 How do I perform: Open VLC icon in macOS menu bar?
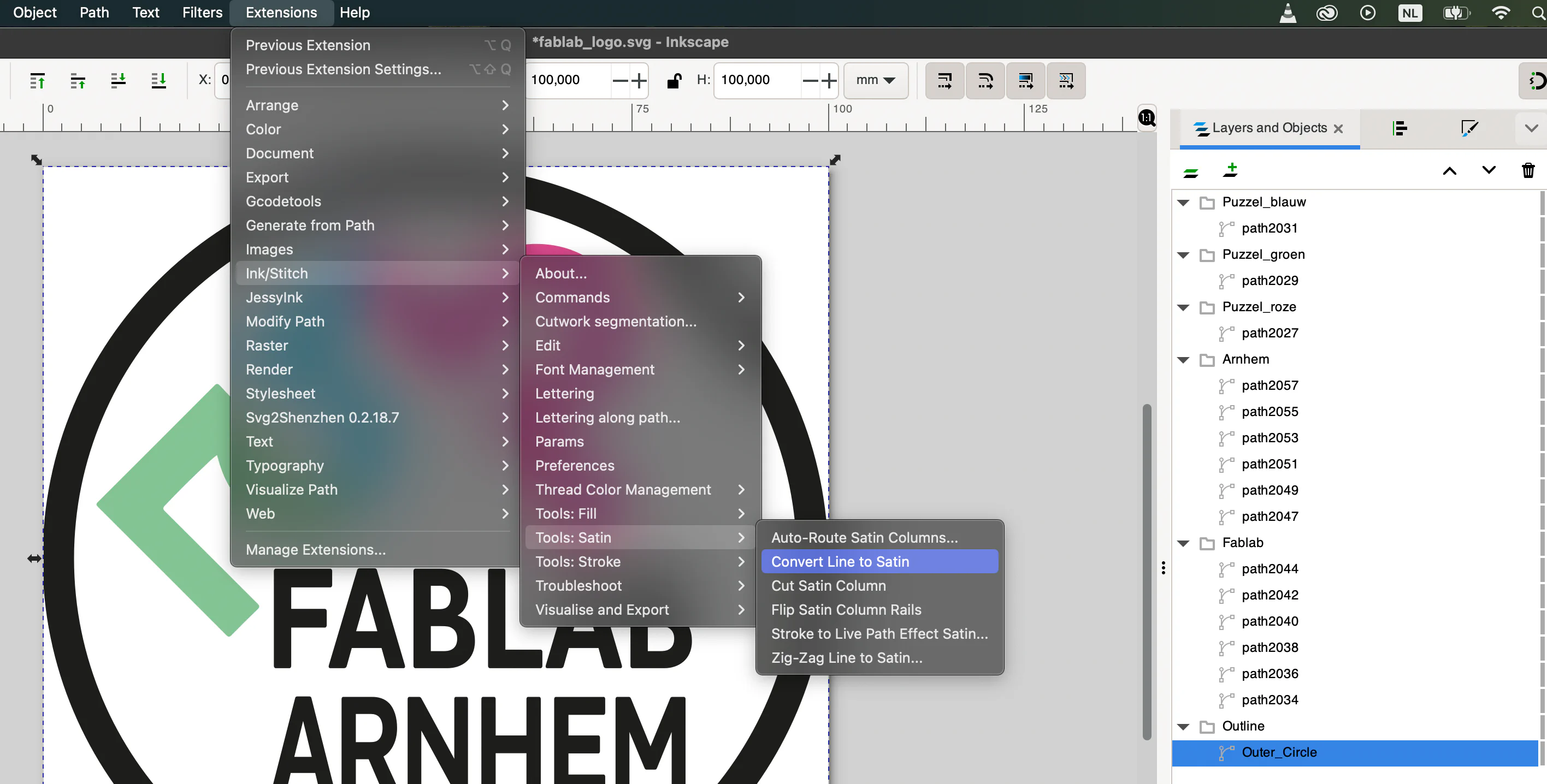click(1288, 13)
